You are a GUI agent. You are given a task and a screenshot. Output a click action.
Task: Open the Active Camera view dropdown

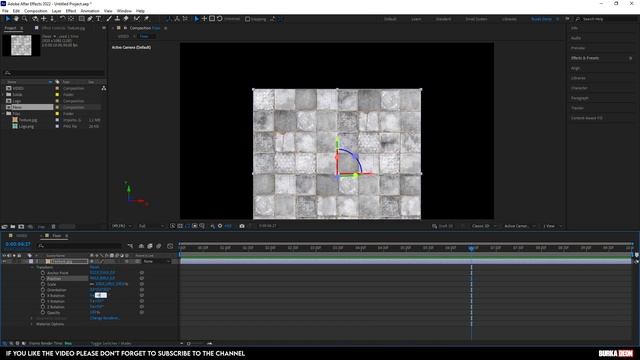coord(519,226)
